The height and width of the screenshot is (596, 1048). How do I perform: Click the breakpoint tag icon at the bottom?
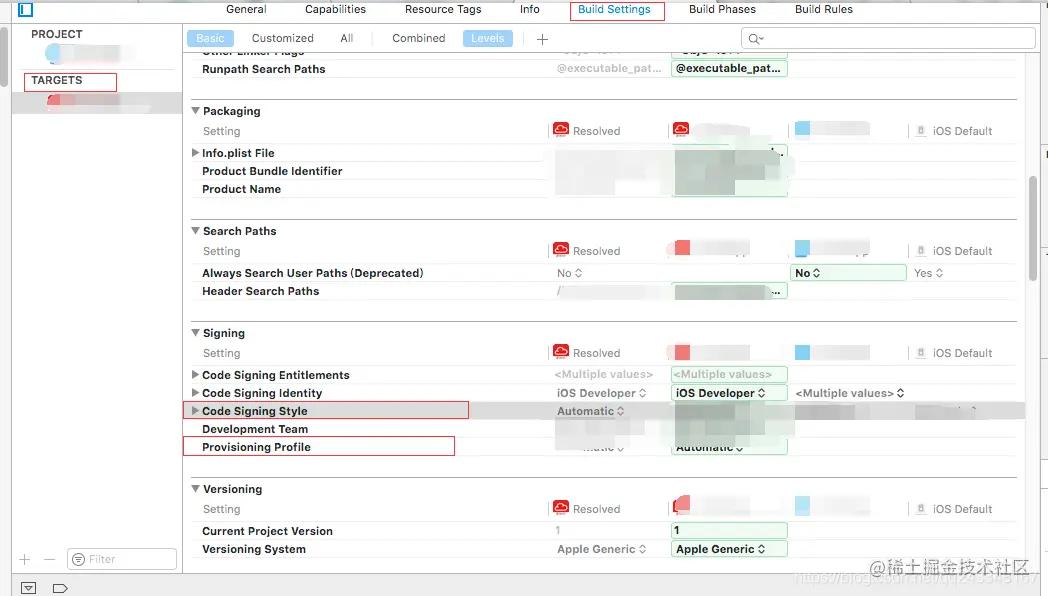click(60, 588)
